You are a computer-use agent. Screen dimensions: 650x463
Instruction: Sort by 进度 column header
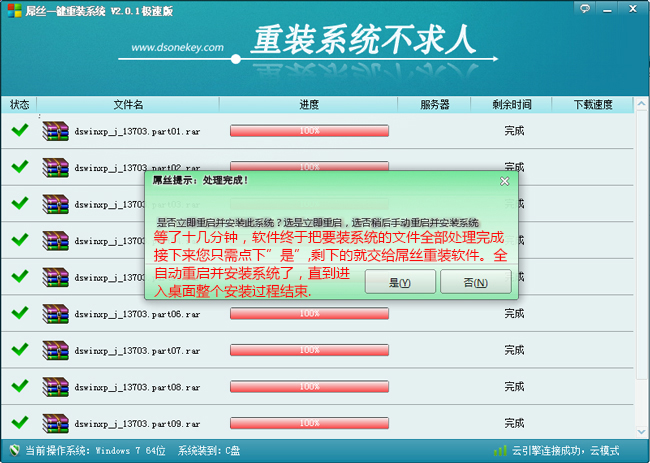point(309,104)
